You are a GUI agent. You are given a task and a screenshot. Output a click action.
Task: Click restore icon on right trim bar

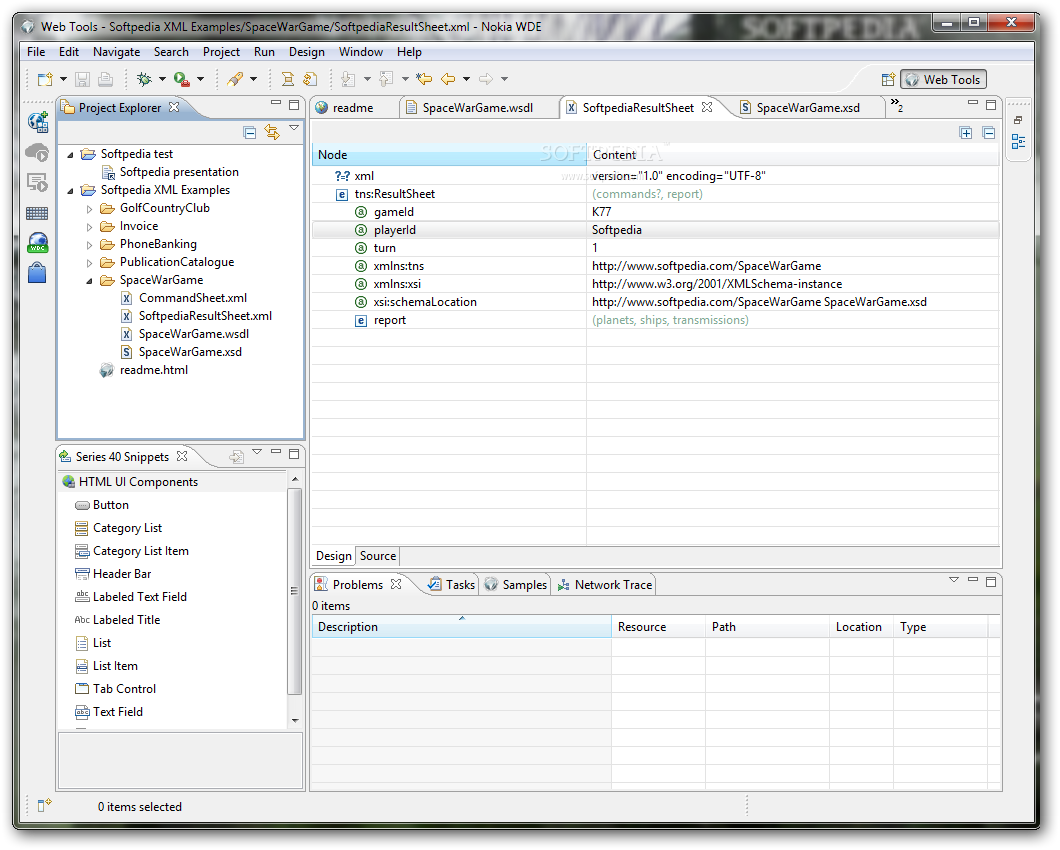[x=1018, y=120]
